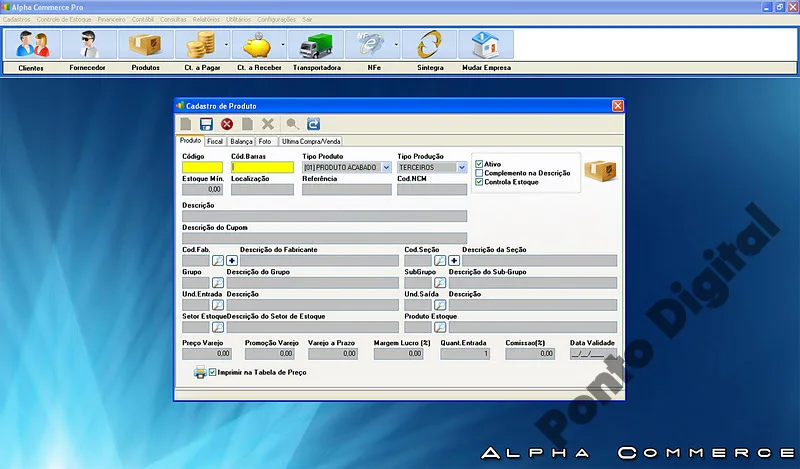Open the Tipo Produto dropdown

[x=386, y=167]
